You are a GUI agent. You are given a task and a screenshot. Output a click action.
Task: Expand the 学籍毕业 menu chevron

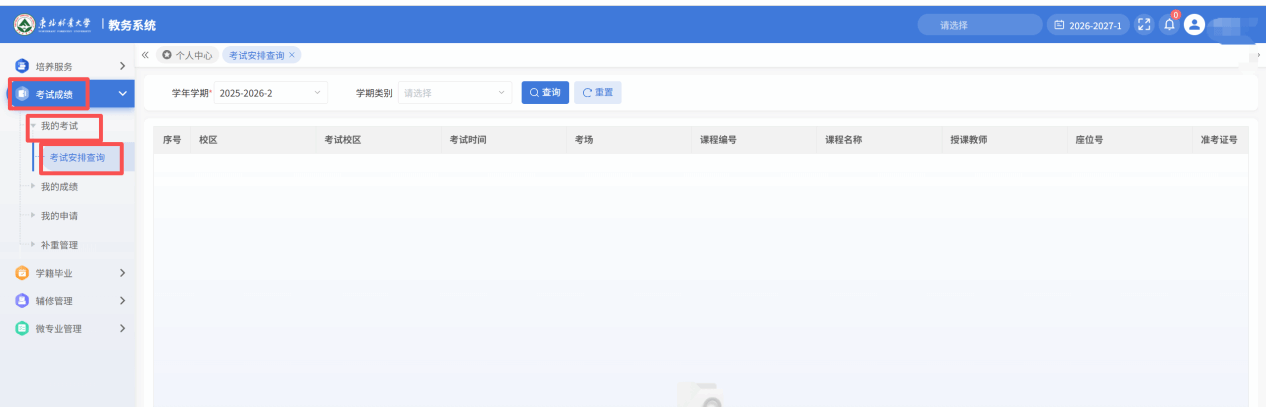click(x=122, y=272)
